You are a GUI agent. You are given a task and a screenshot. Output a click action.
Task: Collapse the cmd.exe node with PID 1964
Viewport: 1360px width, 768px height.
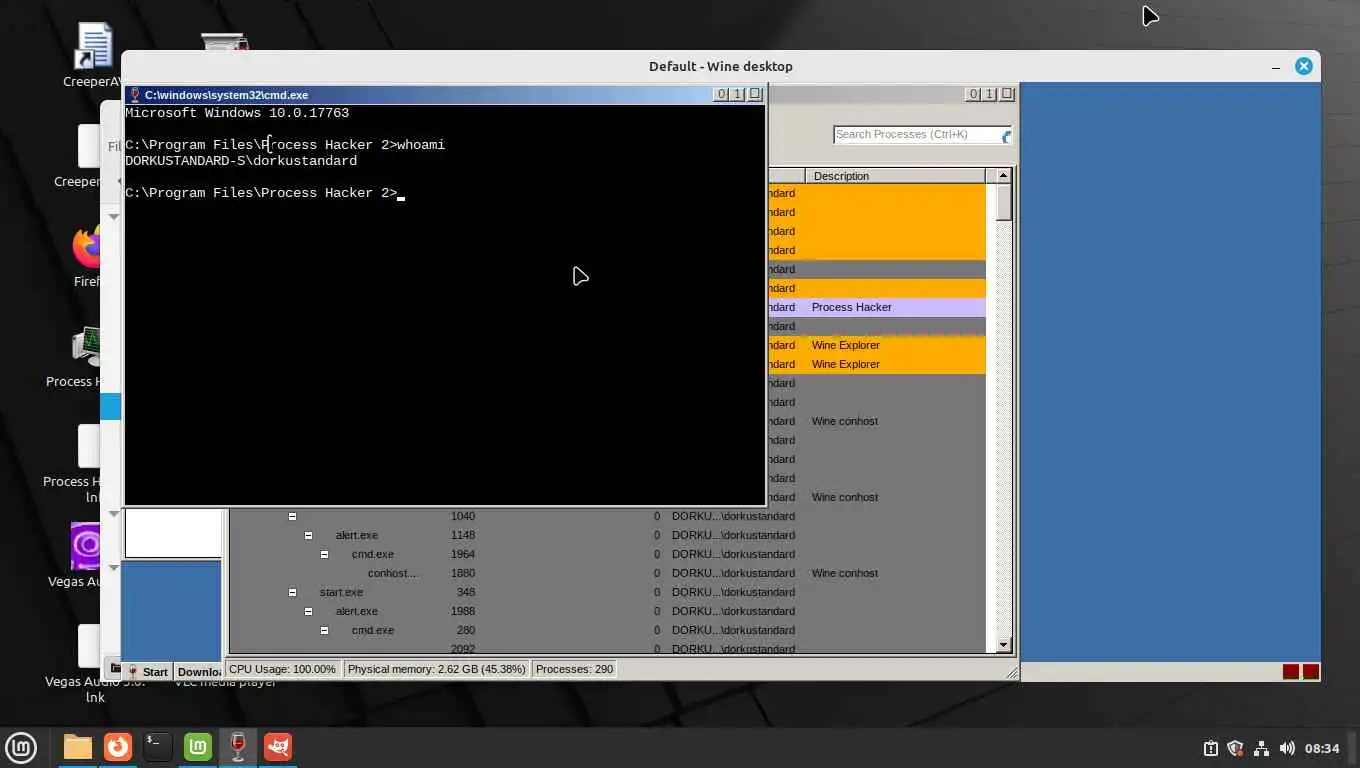coord(324,554)
